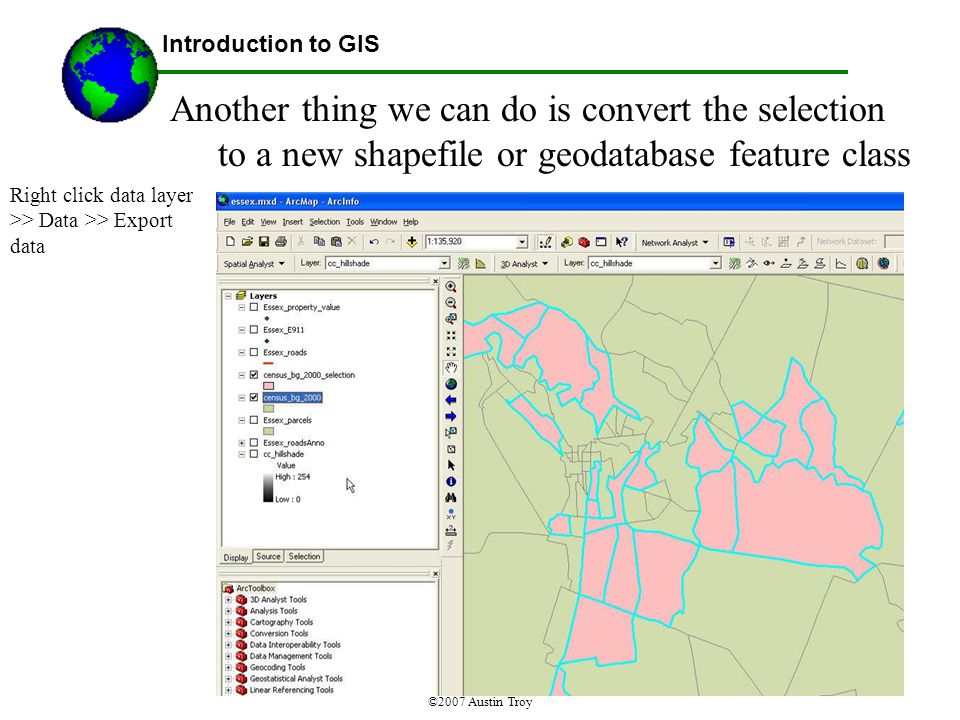Close the table of contents panel
The height and width of the screenshot is (720, 960).
pyautogui.click(x=435, y=282)
